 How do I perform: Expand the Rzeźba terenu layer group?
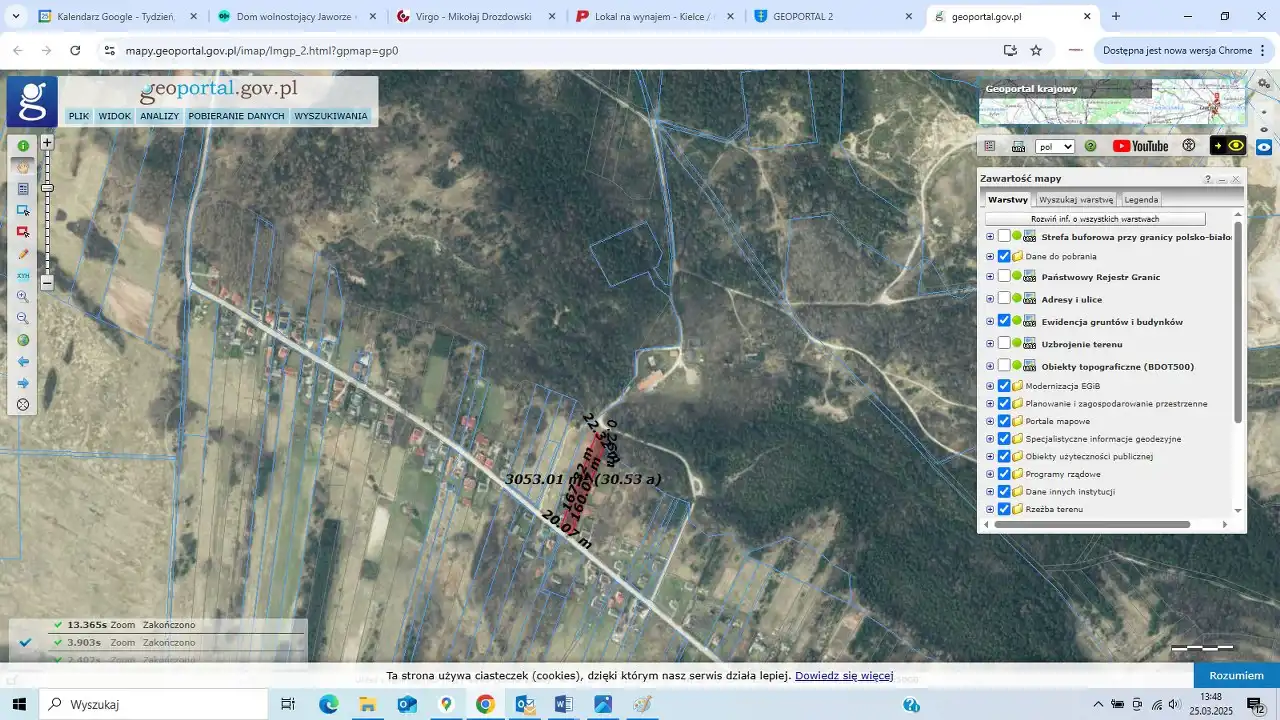click(990, 510)
